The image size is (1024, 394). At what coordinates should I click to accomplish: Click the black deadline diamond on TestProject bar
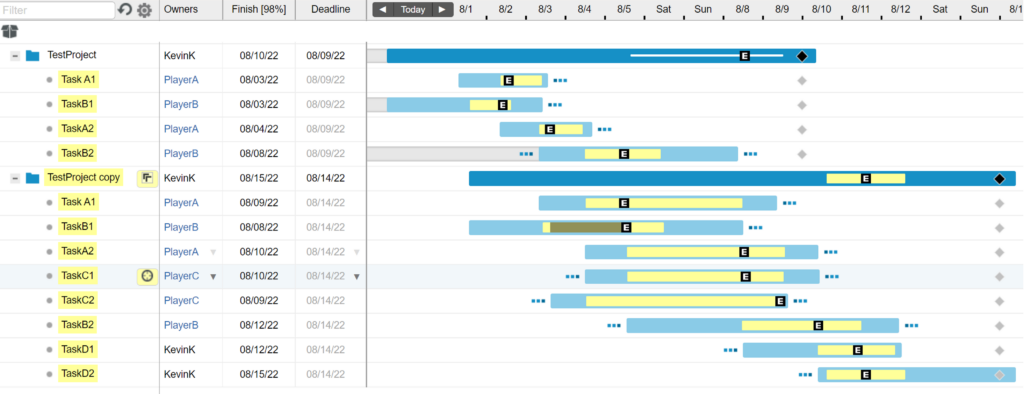pos(802,56)
